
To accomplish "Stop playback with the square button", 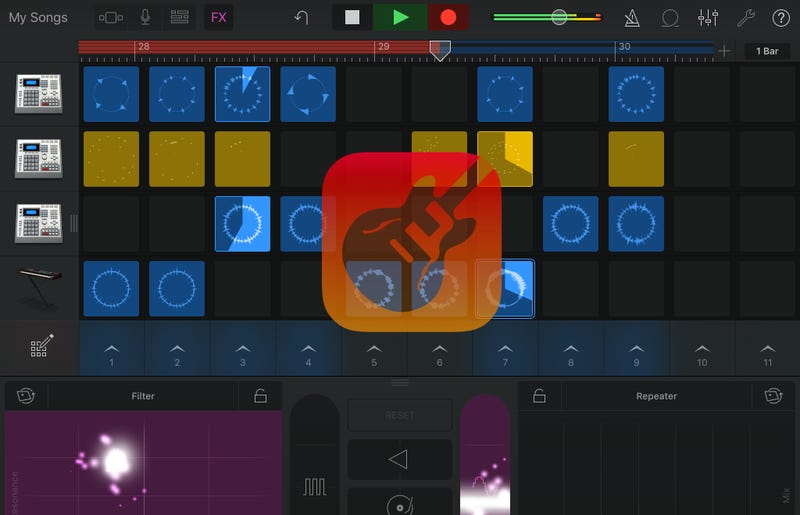I will (x=352, y=17).
